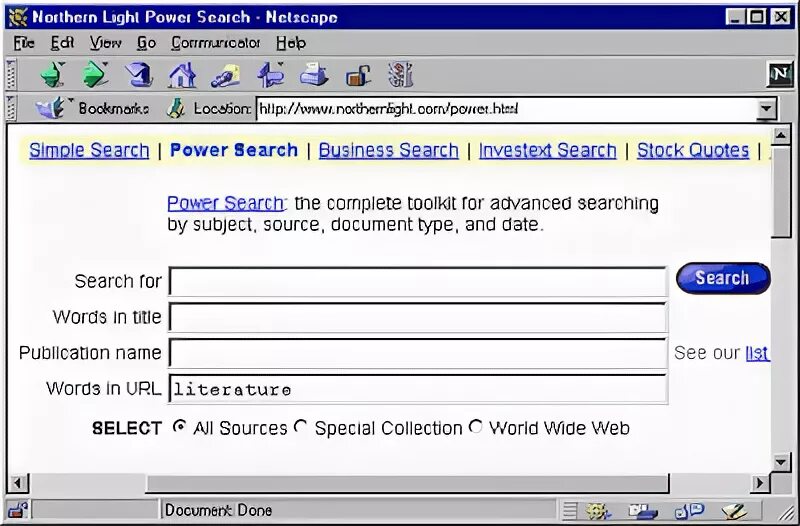Open Composer from the component bar
800x526 pixels.
tap(734, 510)
